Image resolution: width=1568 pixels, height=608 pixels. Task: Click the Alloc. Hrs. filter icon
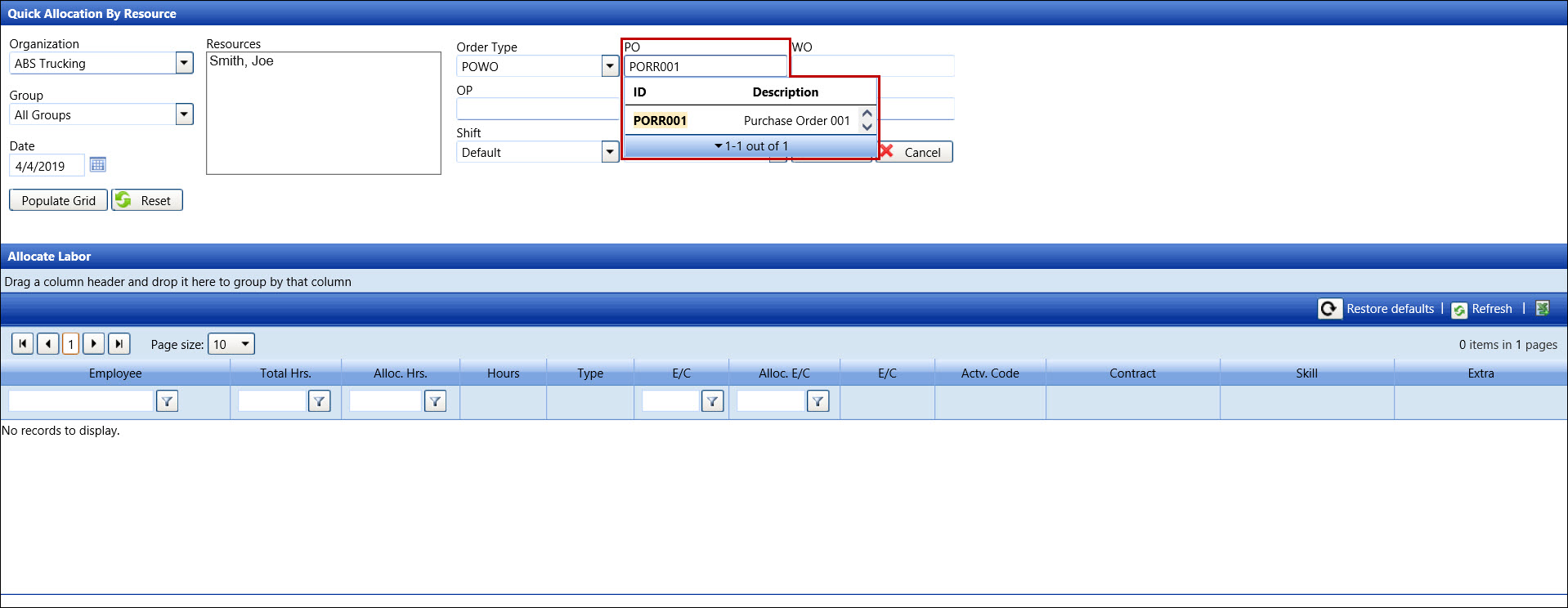[435, 401]
